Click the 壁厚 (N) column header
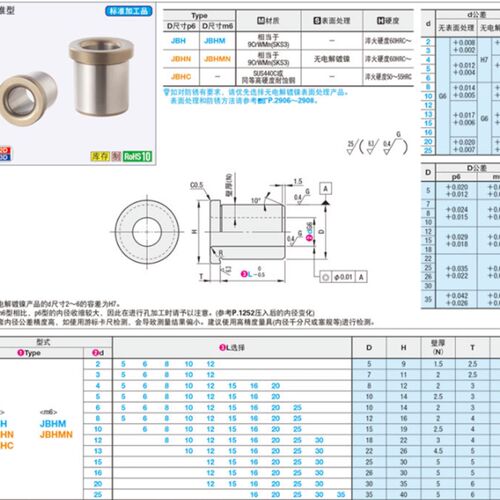 [x=438, y=347]
